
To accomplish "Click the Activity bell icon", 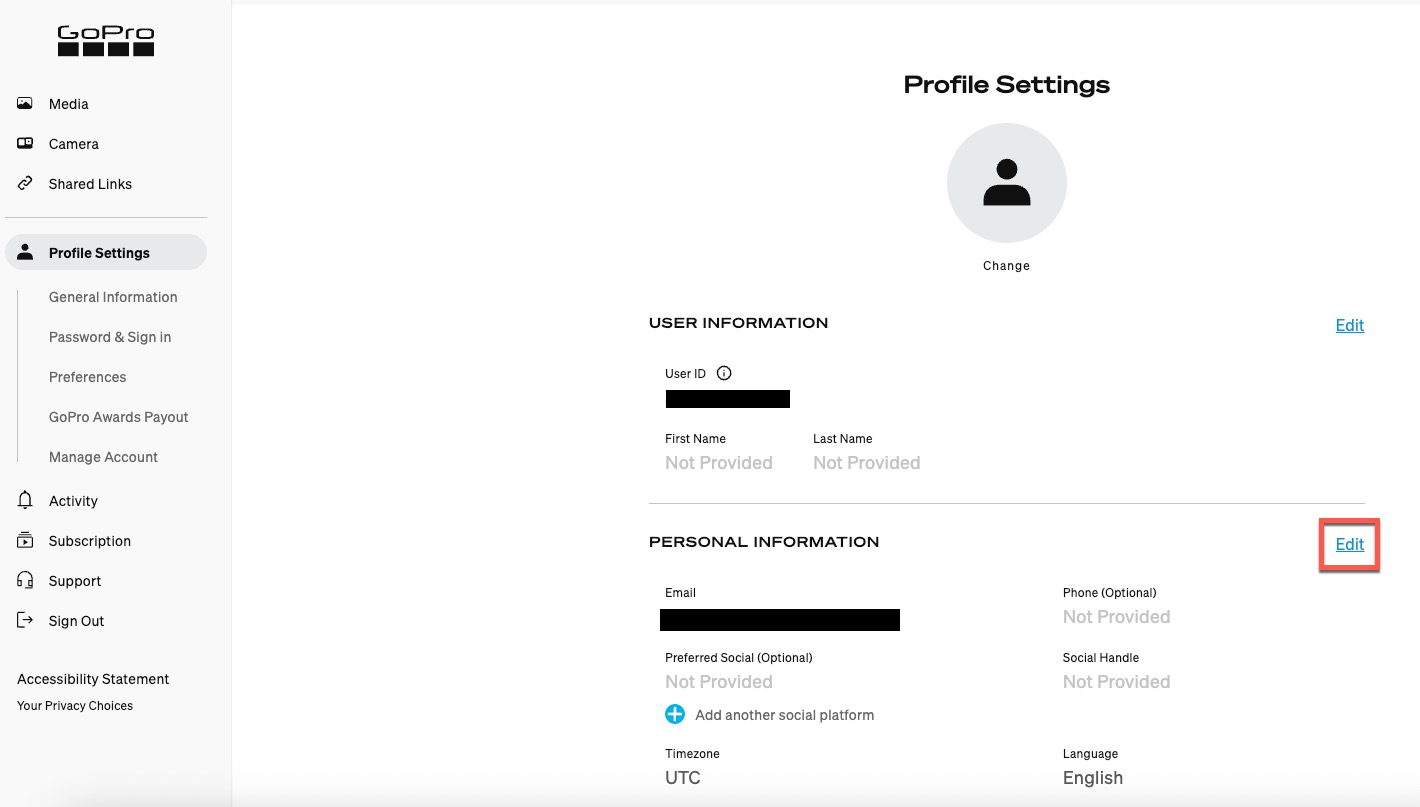I will tap(25, 501).
